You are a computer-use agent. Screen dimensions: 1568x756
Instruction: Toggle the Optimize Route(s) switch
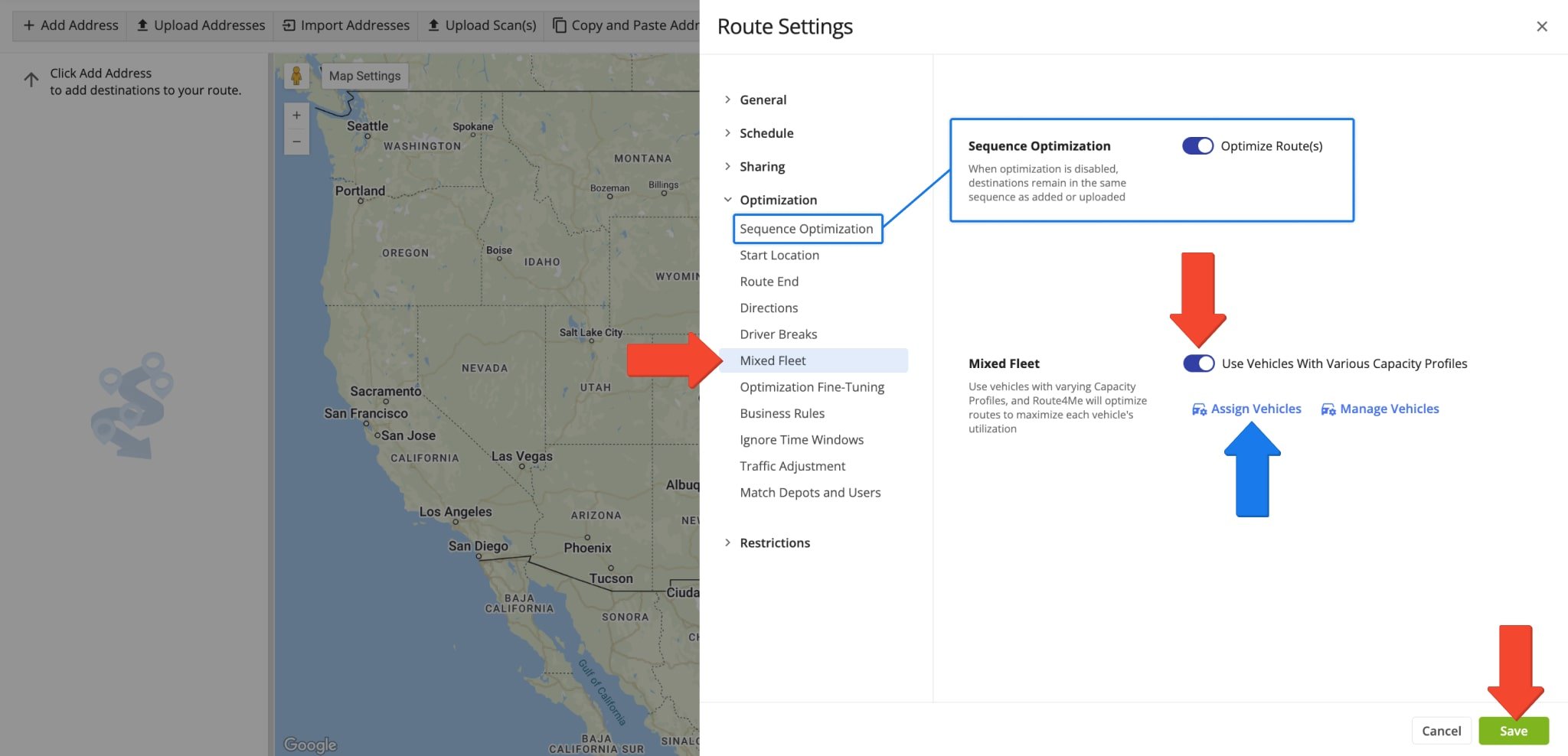(1197, 146)
